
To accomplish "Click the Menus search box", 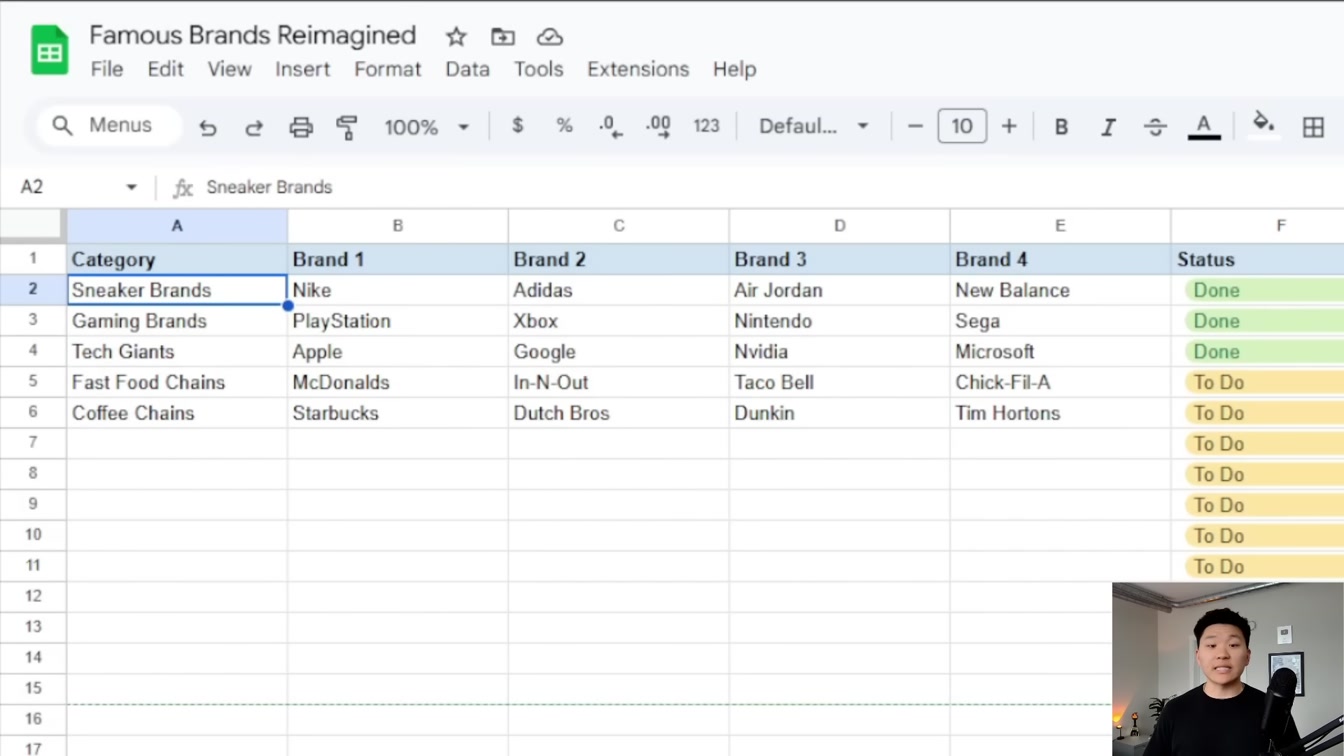I will [109, 126].
